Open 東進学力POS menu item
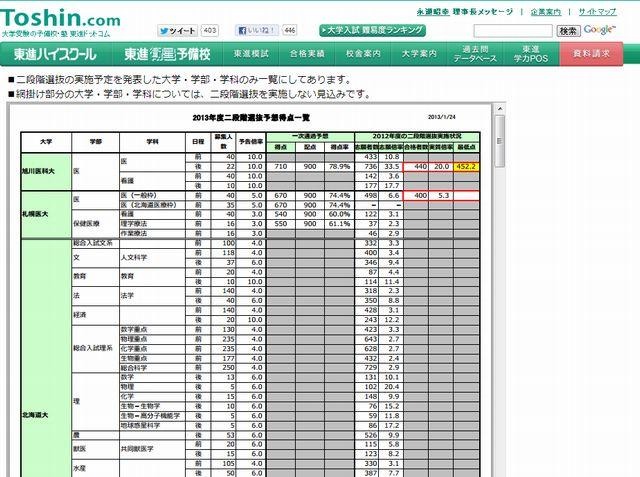This screenshot has height=477, width=640. point(531,54)
